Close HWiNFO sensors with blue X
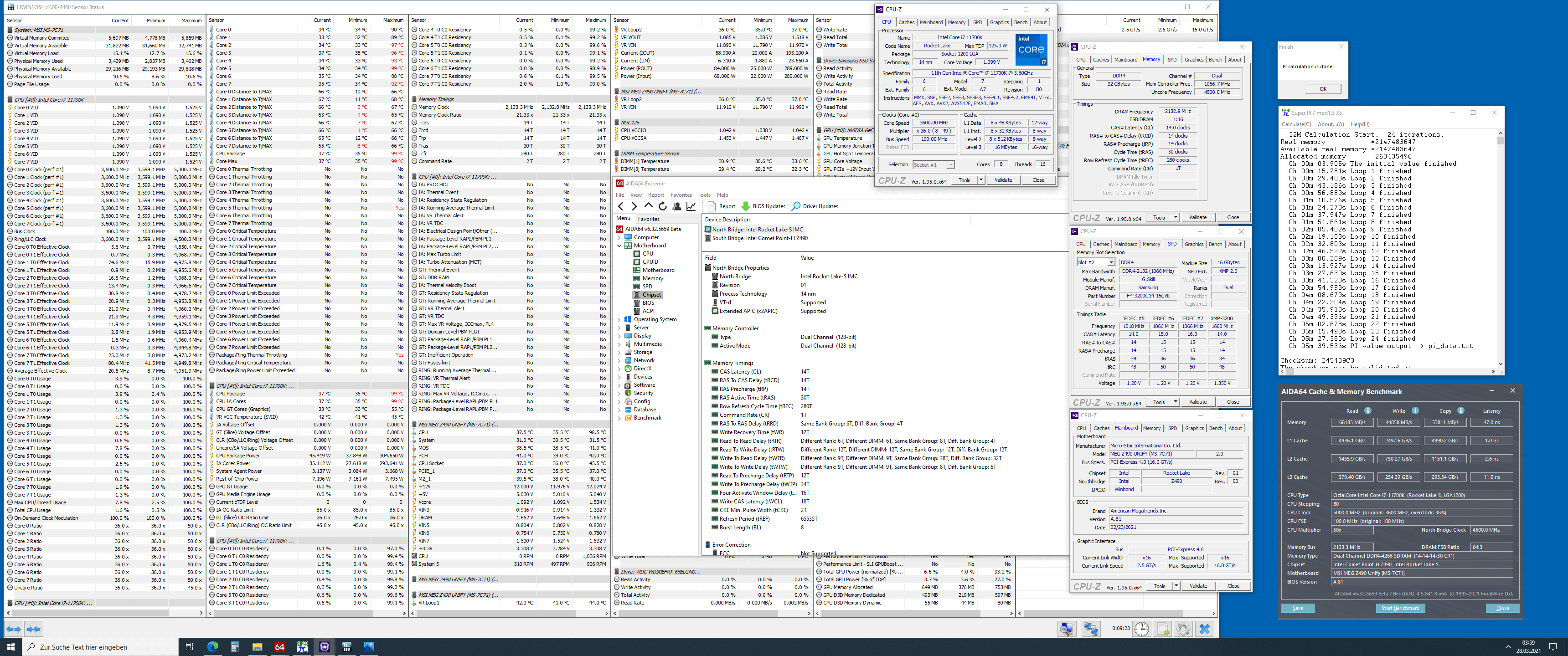The image size is (1568, 656). pos(1205,629)
